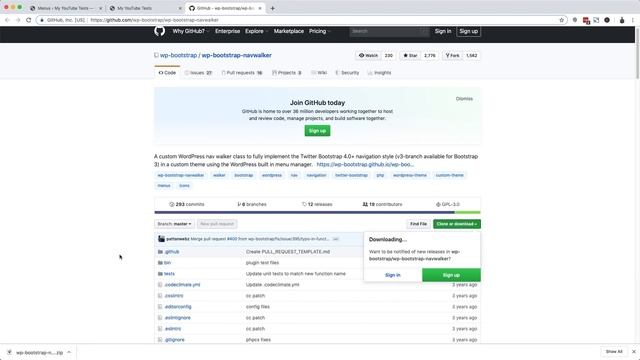Viewport: 640px width, 360px height.
Task: Close the downloads bar
Action: click(633, 352)
